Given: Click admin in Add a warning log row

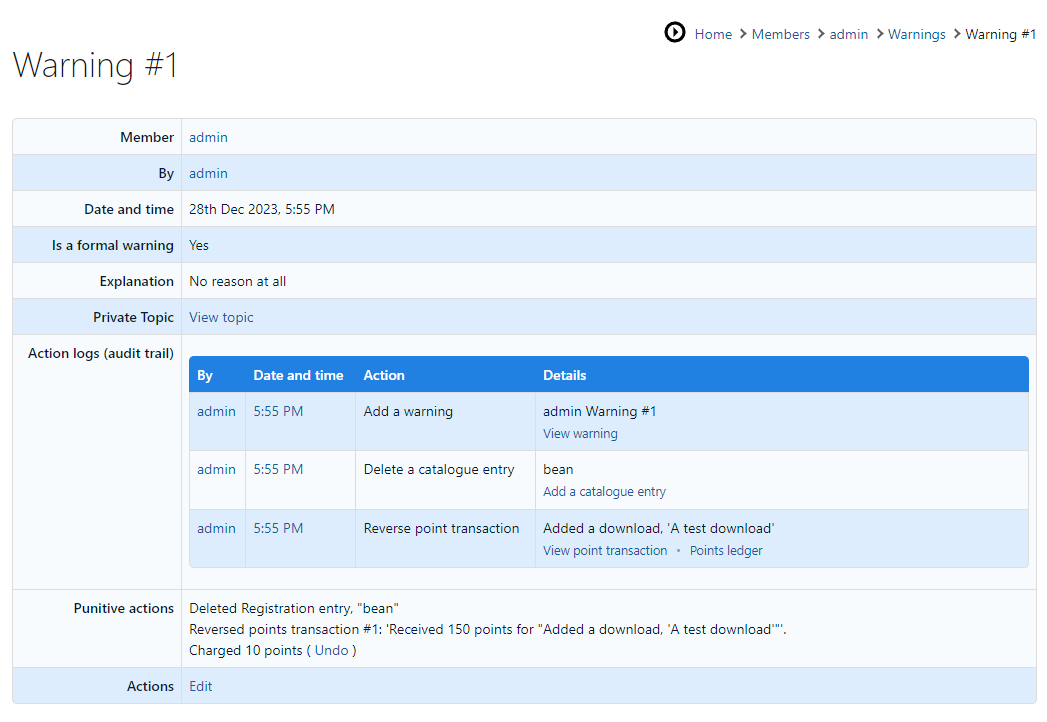Looking at the screenshot, I should coord(216,411).
